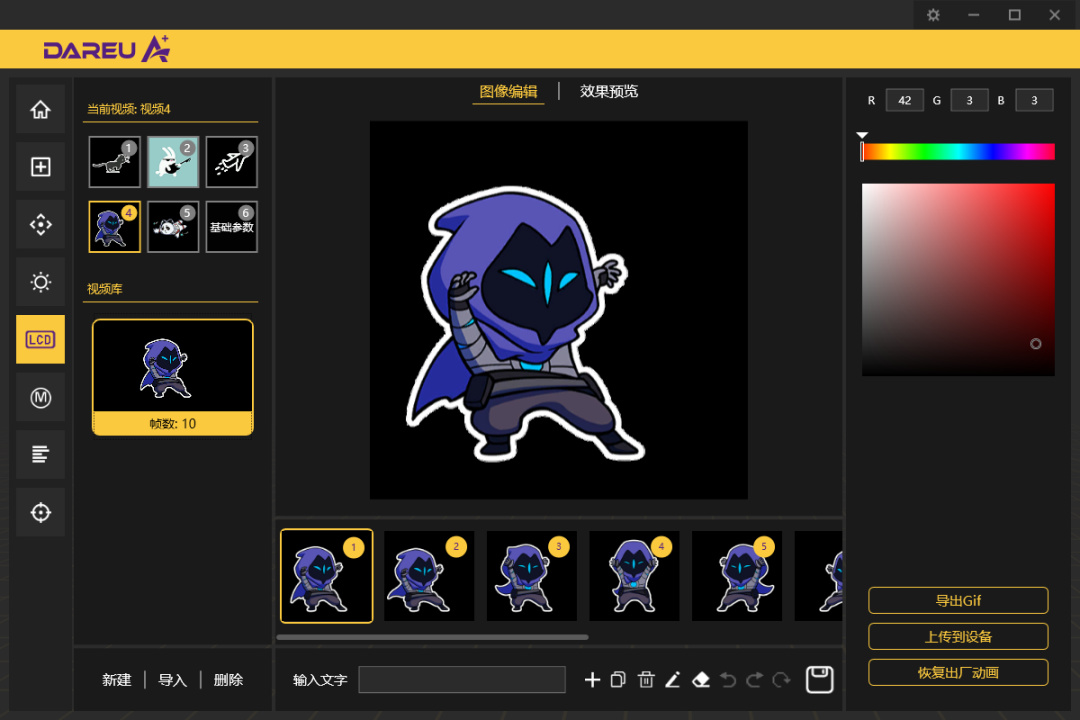This screenshot has height=720, width=1080.
Task: Click the trash delete frame icon
Action: coord(646,680)
